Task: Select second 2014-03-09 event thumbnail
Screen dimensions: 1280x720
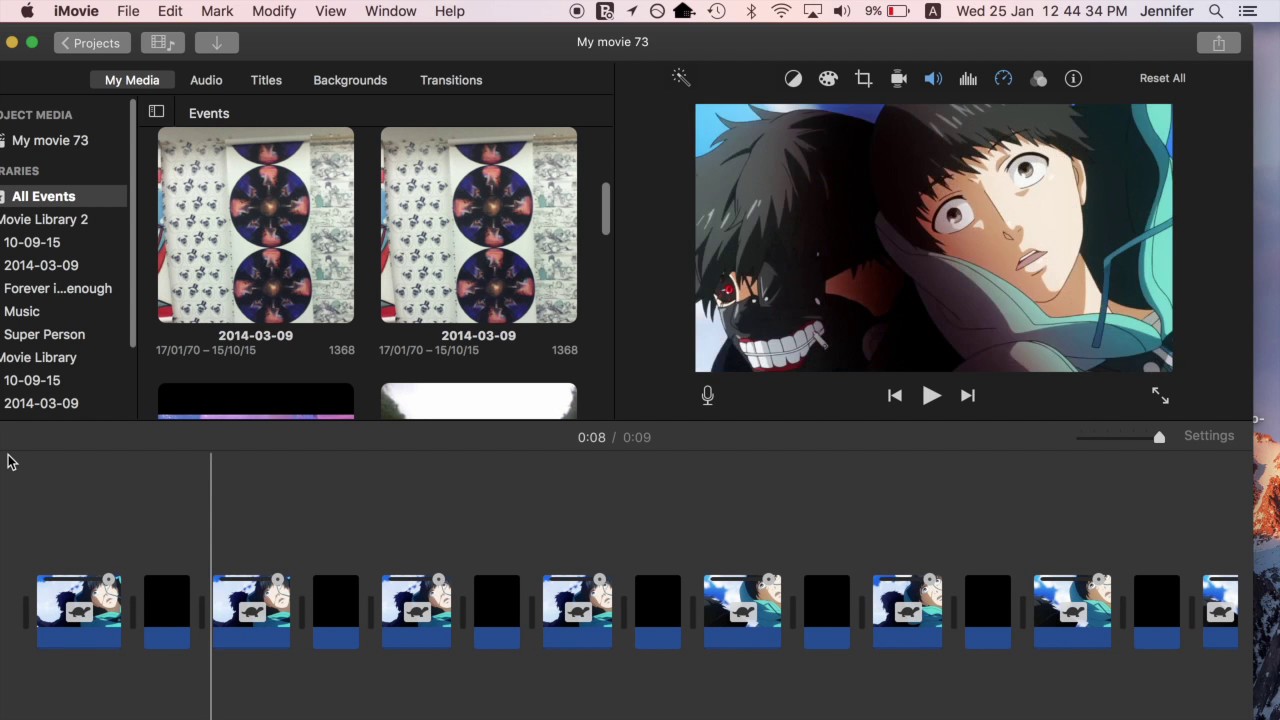Action: (479, 225)
